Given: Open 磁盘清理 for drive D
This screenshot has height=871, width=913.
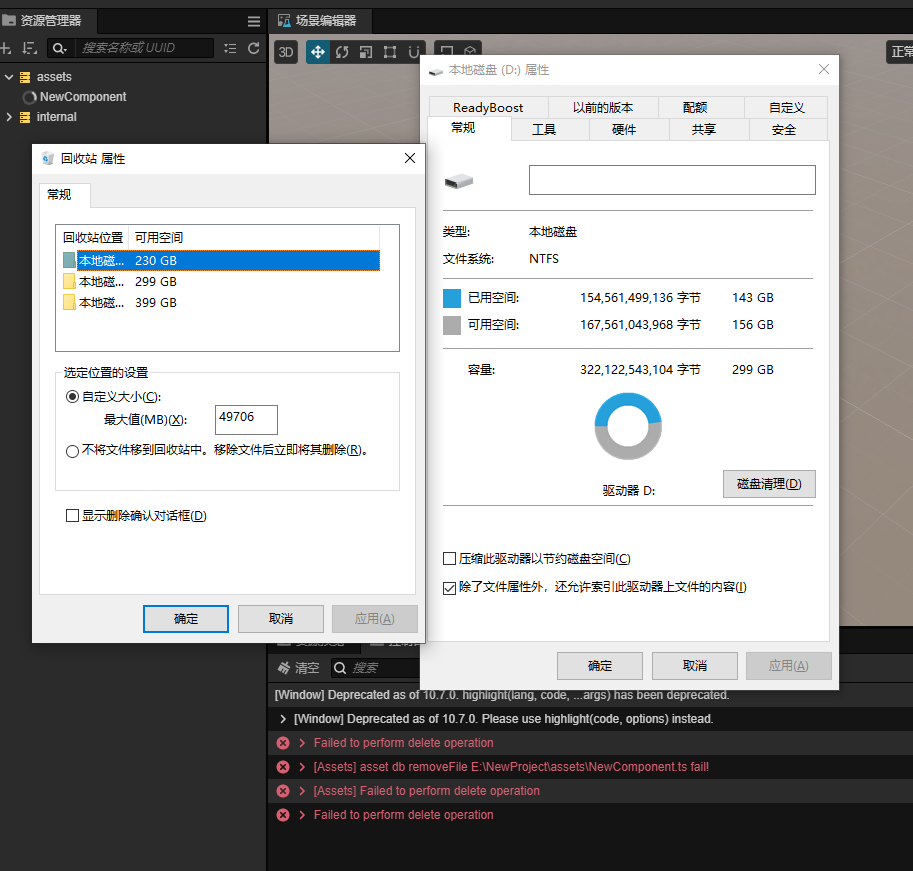Looking at the screenshot, I should tap(769, 484).
